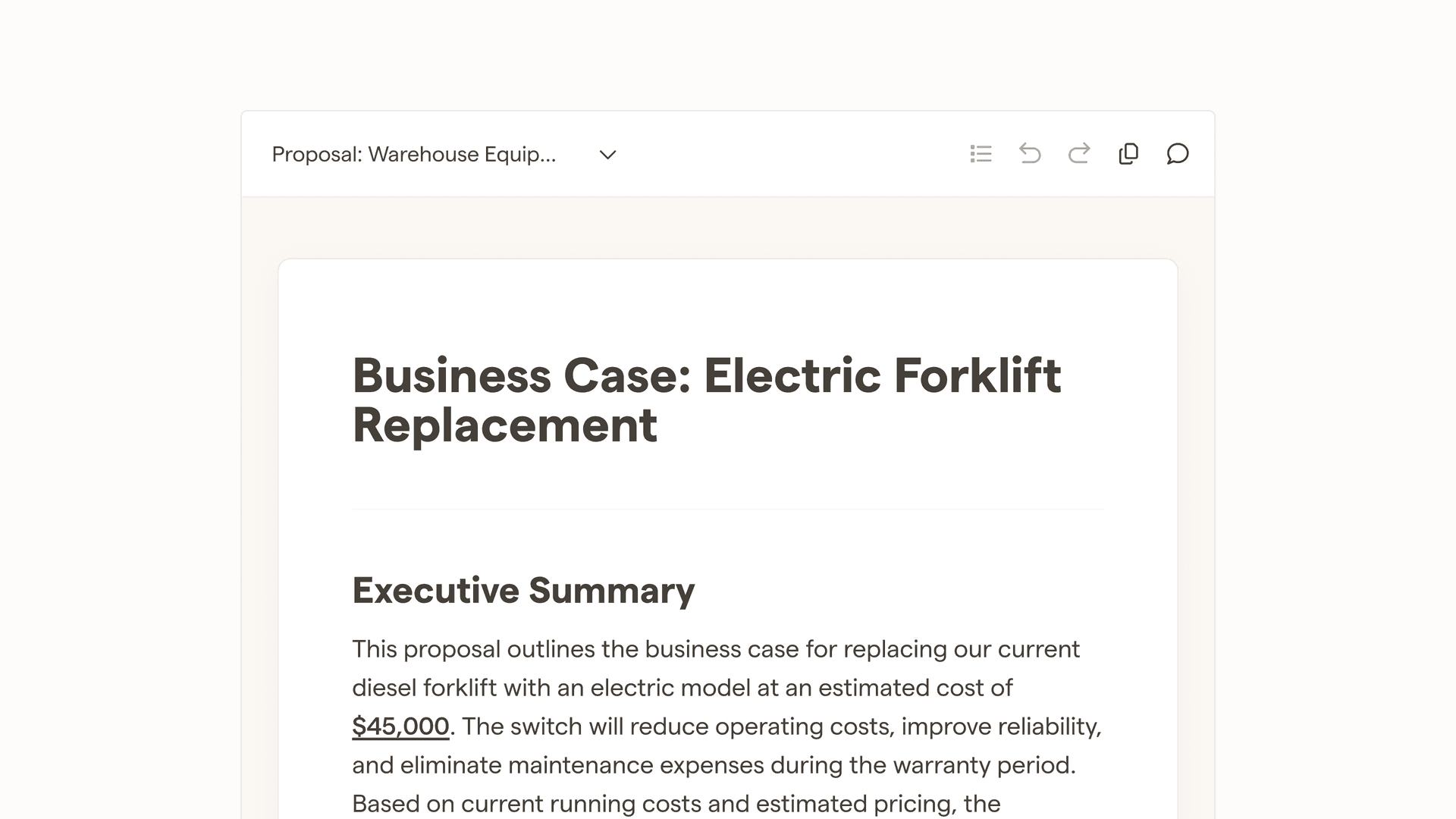Expand the document title dropdown chevron
The width and height of the screenshot is (1456, 819).
coord(607,155)
